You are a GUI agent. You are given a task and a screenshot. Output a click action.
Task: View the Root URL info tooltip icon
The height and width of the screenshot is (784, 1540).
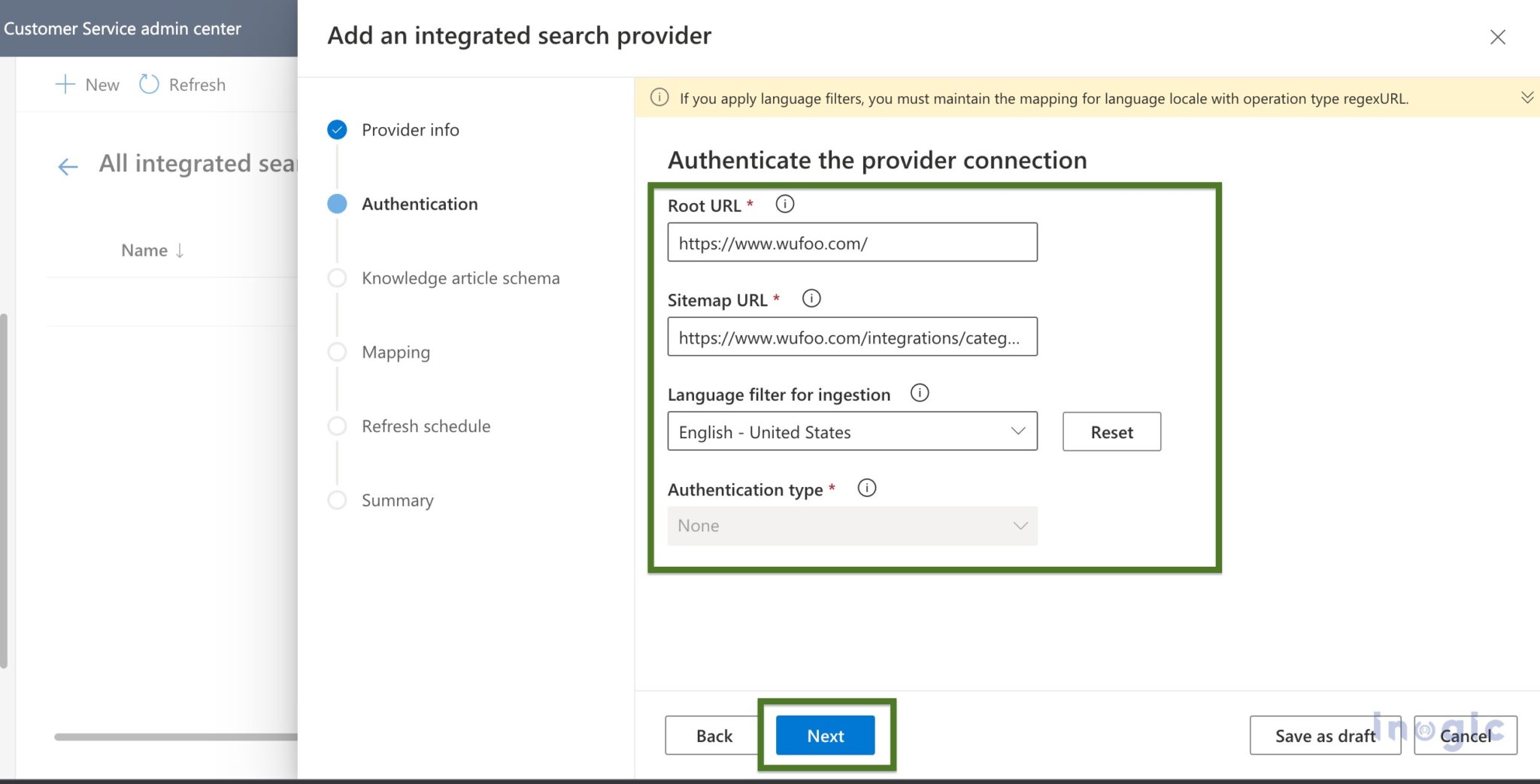coord(785,203)
